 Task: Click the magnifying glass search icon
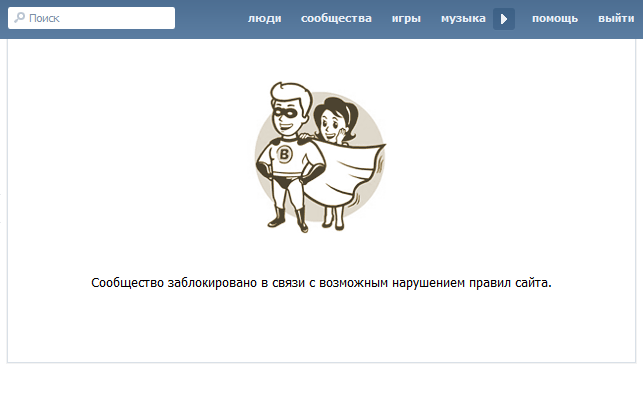click(x=19, y=18)
